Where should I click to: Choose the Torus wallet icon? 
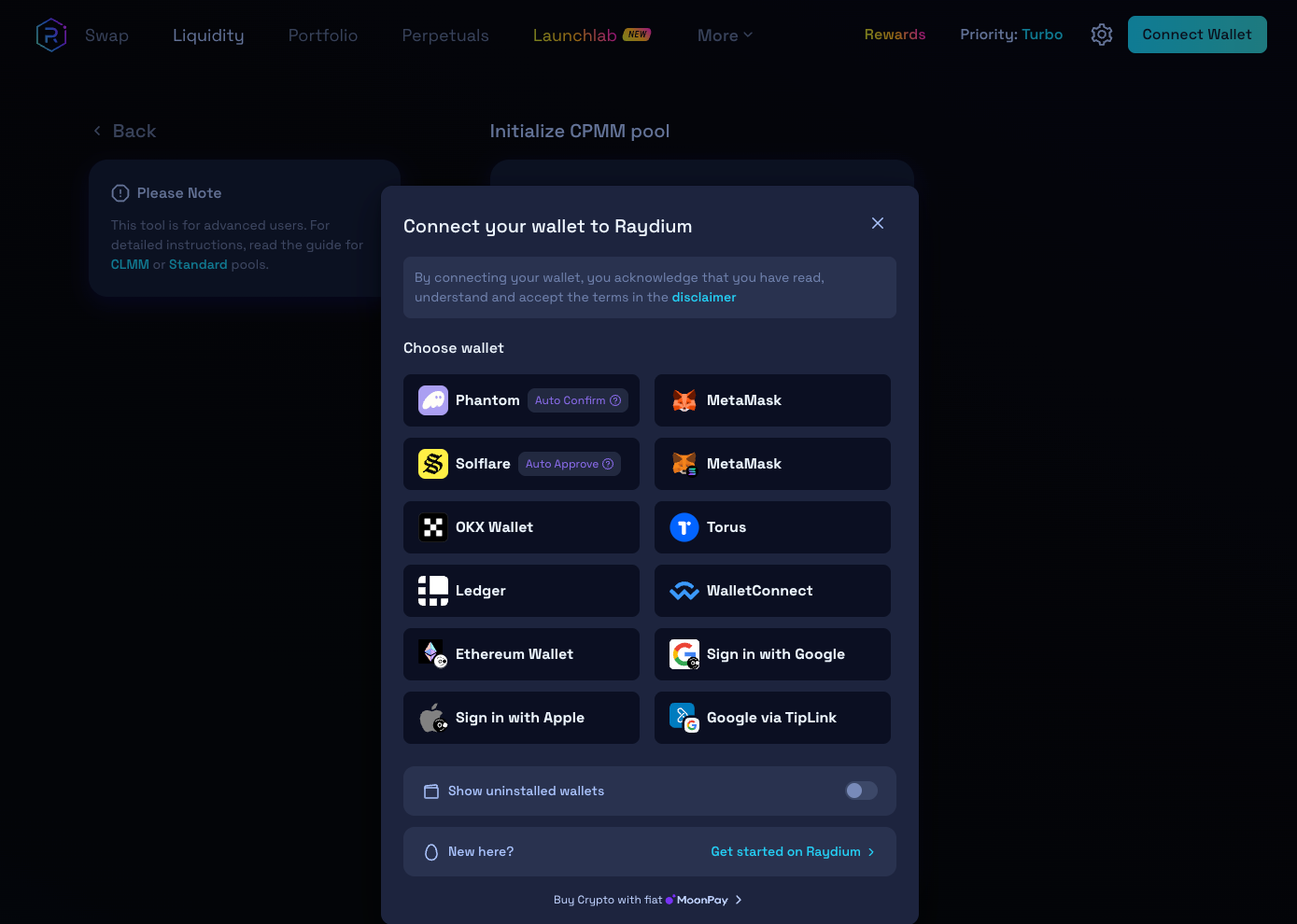684,527
